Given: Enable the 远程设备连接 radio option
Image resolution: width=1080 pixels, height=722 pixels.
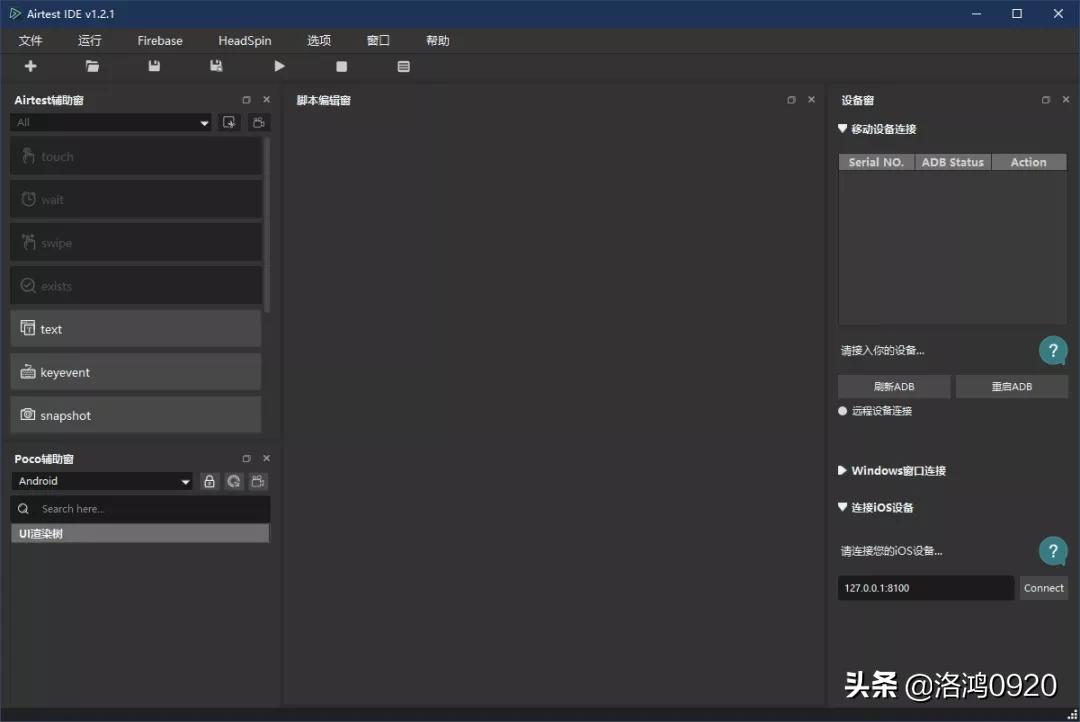Looking at the screenshot, I should click(842, 410).
